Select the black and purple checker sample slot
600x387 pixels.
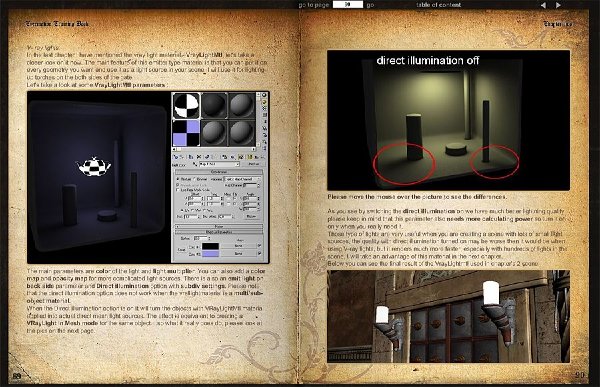(x=186, y=133)
